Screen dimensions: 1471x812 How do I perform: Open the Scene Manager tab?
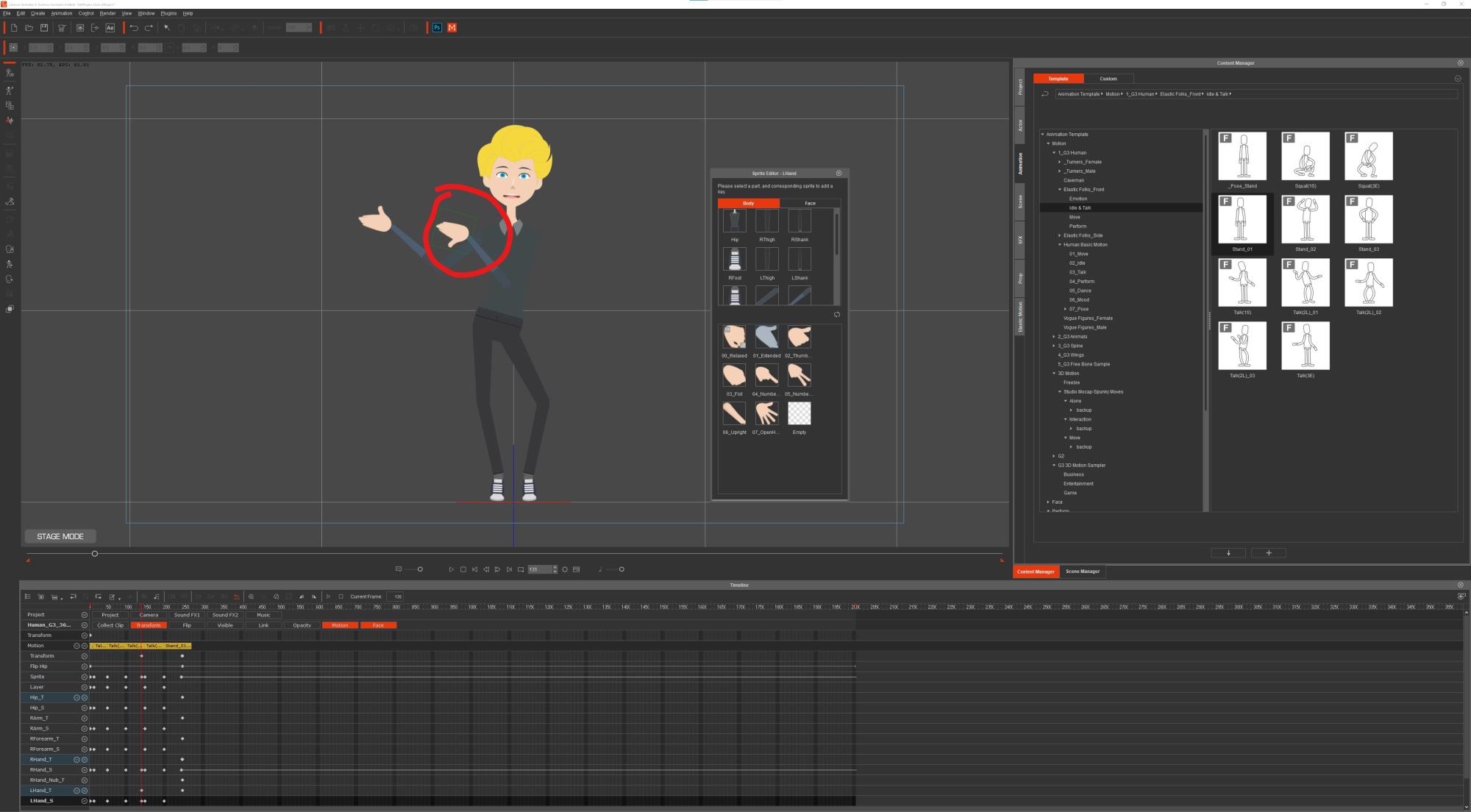pos(1083,571)
